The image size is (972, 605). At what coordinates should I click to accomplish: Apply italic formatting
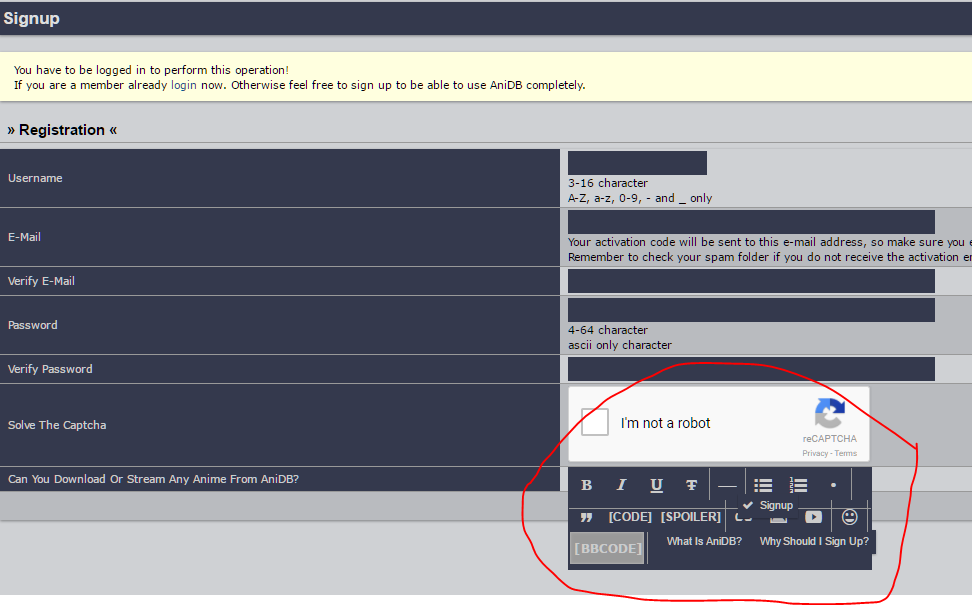coord(621,485)
